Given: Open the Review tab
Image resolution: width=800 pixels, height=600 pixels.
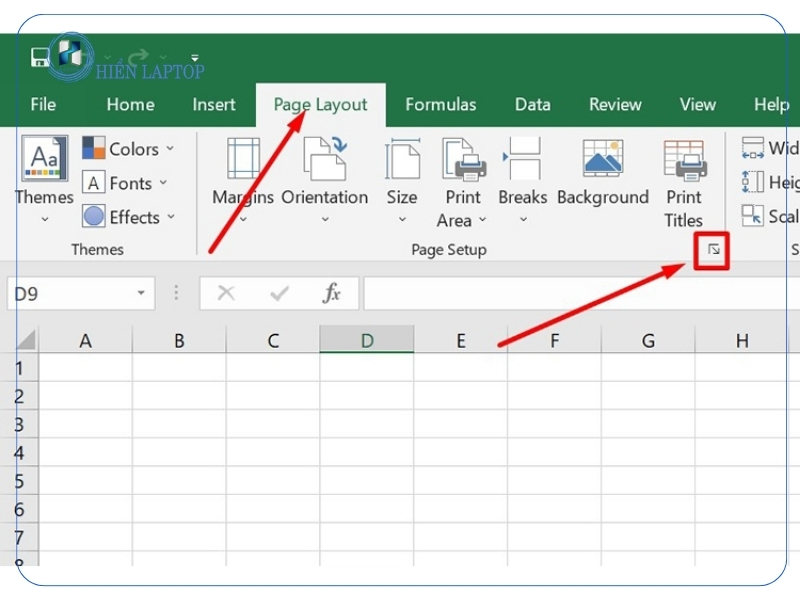Looking at the screenshot, I should coord(615,105).
